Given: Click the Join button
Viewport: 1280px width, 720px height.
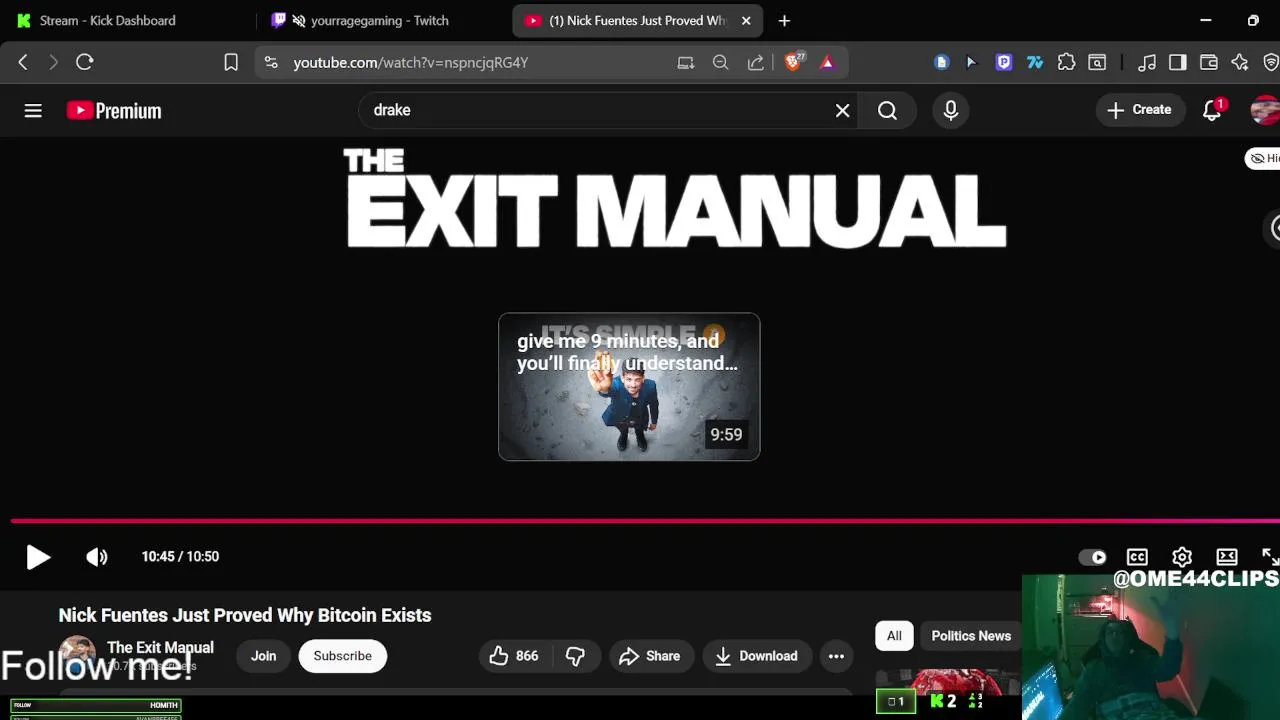Looking at the screenshot, I should 263,656.
